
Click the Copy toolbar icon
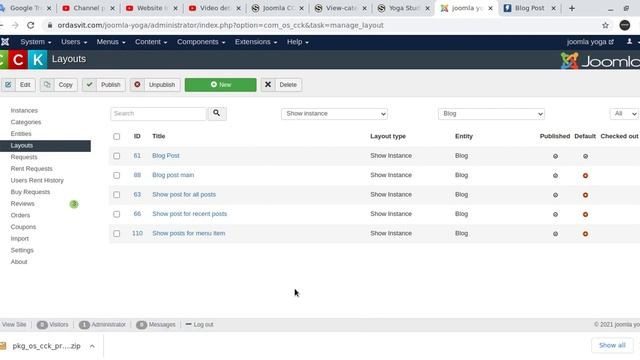[47, 85]
